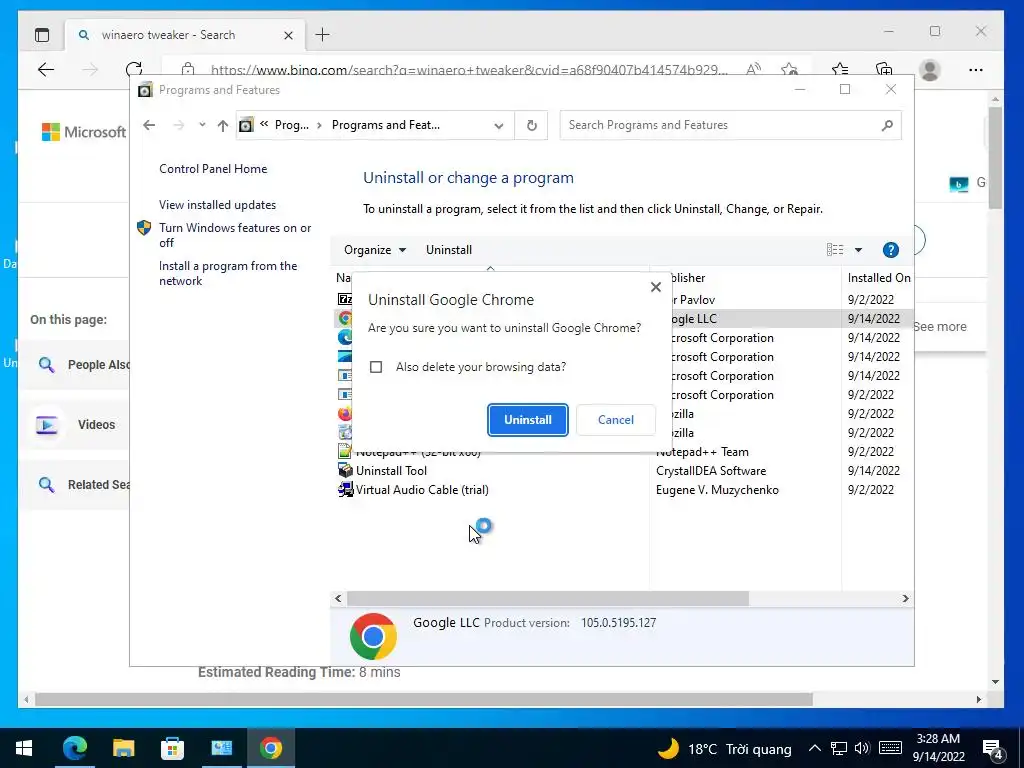Open Edge Favorites star-list icon

(840, 69)
